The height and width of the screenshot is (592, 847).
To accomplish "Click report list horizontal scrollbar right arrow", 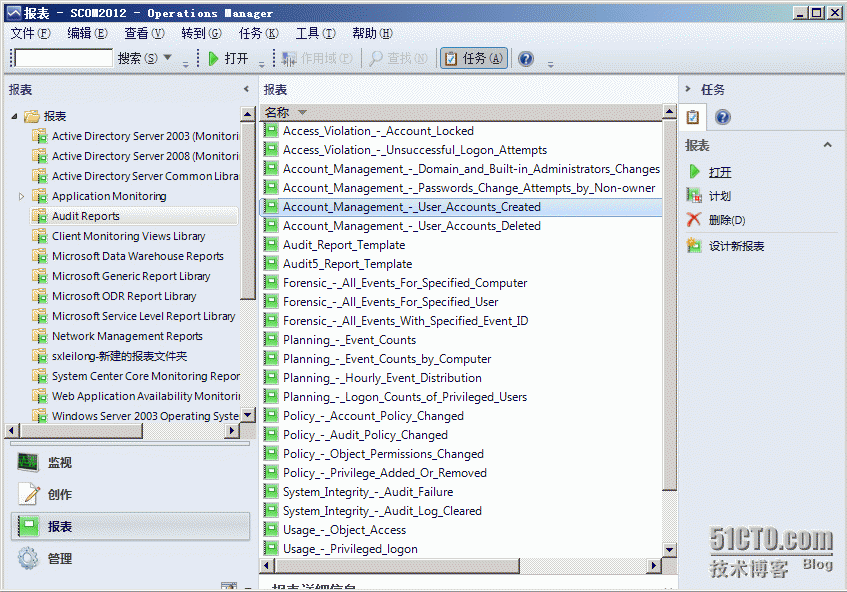I will [x=654, y=566].
